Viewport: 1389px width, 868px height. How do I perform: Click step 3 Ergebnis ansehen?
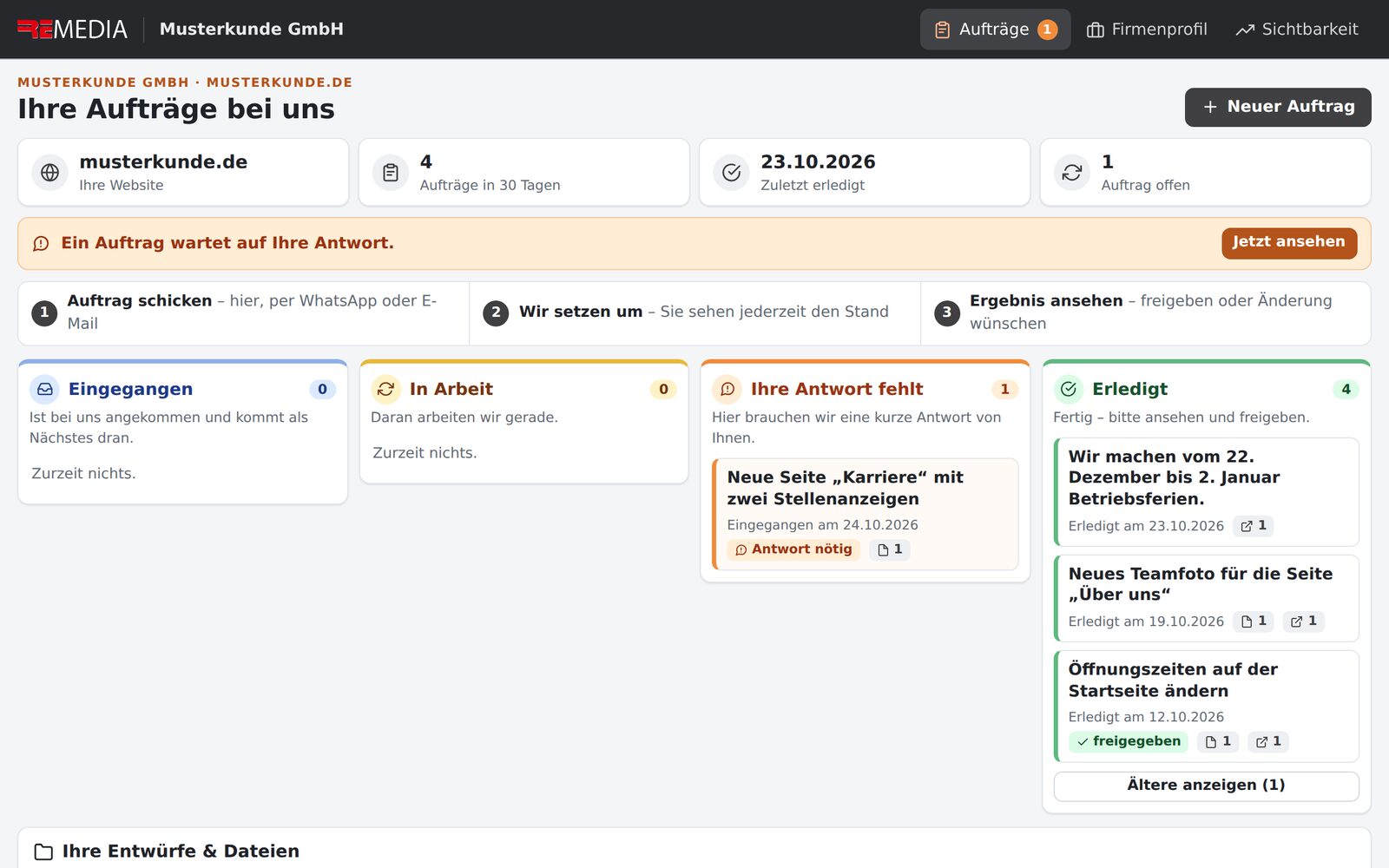(x=1146, y=312)
